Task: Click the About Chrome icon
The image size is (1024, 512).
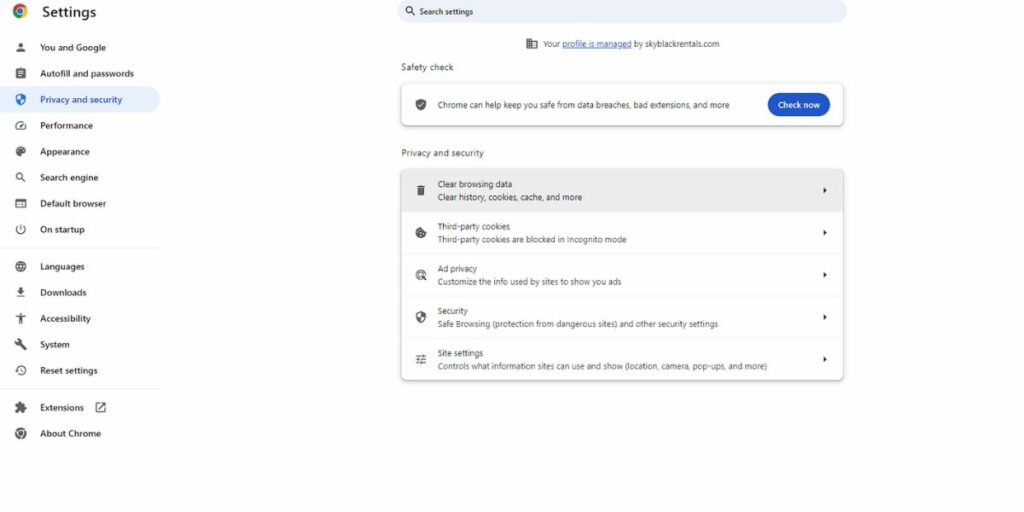Action: click(21, 434)
